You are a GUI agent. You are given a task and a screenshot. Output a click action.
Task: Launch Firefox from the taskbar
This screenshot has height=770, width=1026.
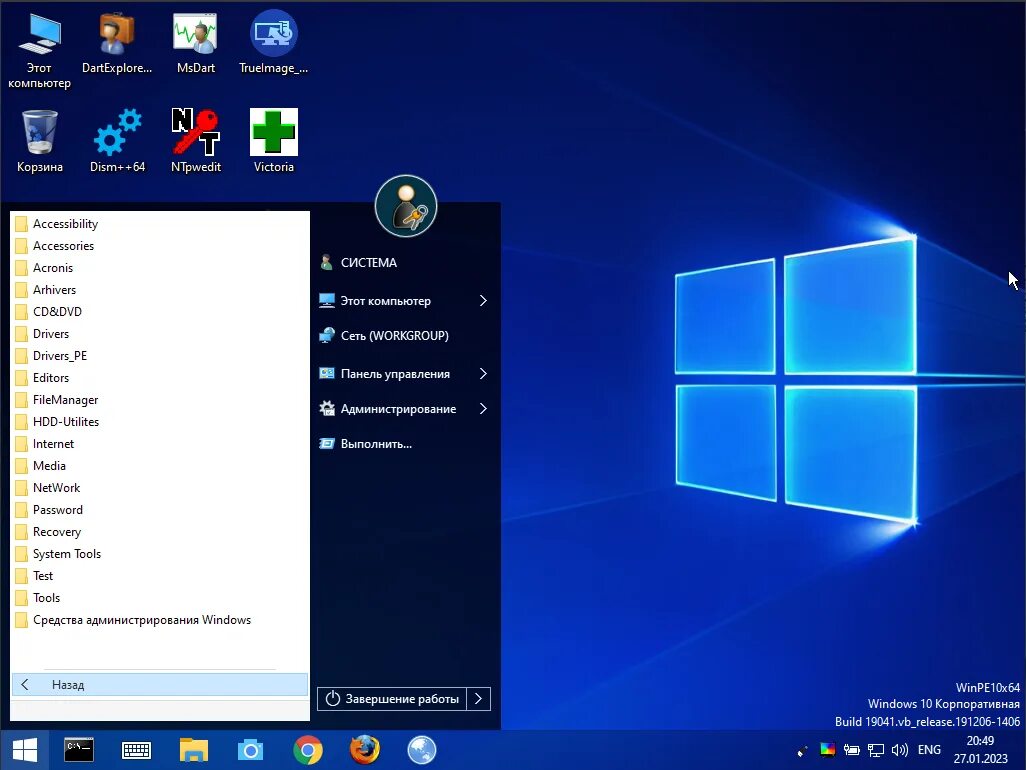(x=364, y=750)
